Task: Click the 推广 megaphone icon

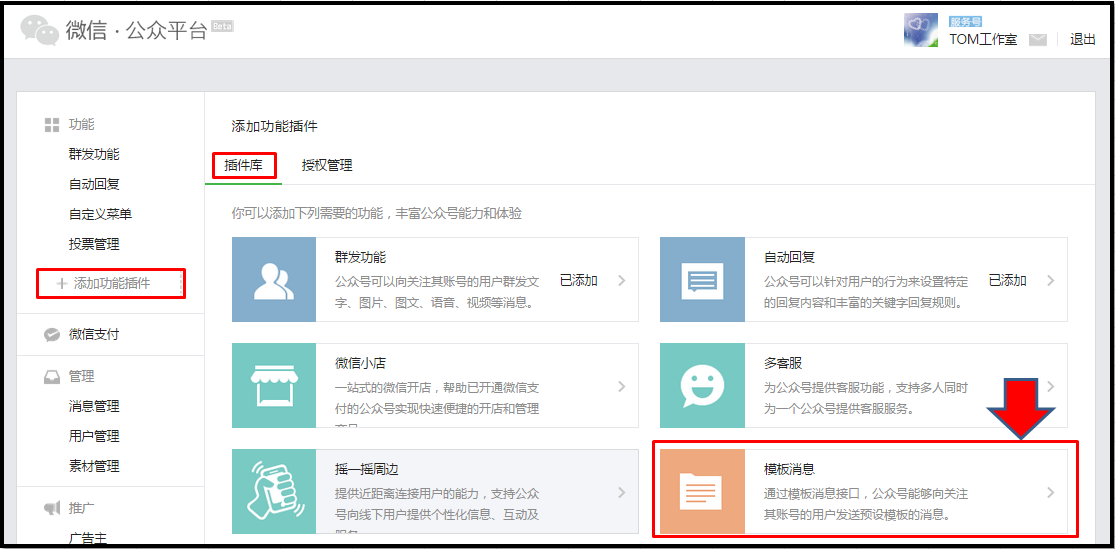Action: coord(51,508)
